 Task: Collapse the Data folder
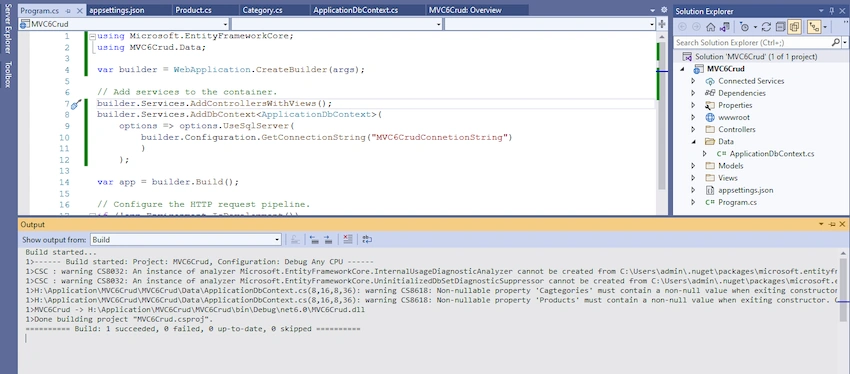tap(693, 141)
